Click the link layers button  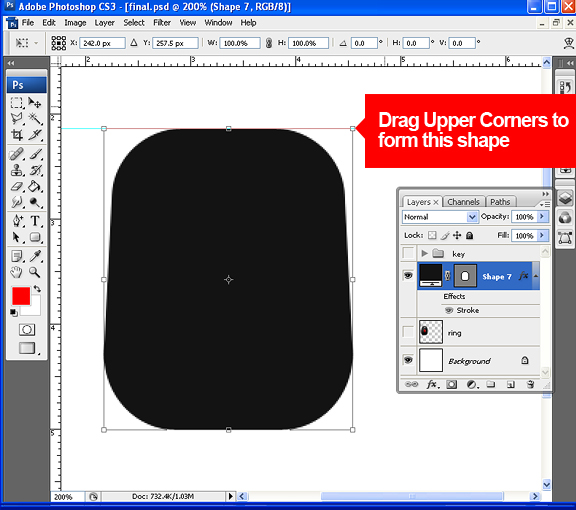pyautogui.click(x=411, y=384)
